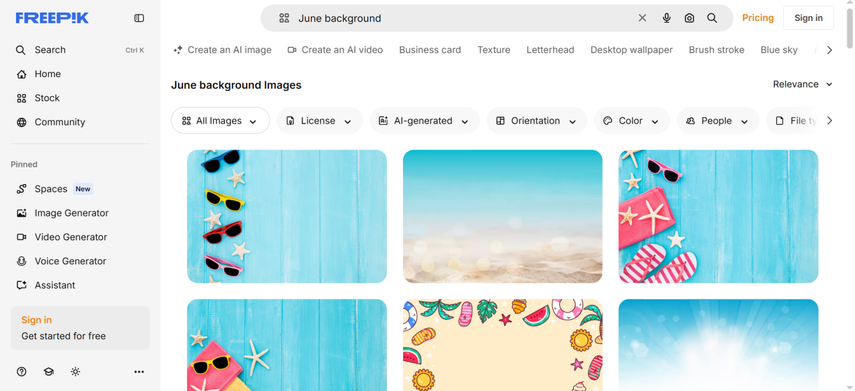855x391 pixels.
Task: Select Texture suggestion
Action: pos(494,50)
